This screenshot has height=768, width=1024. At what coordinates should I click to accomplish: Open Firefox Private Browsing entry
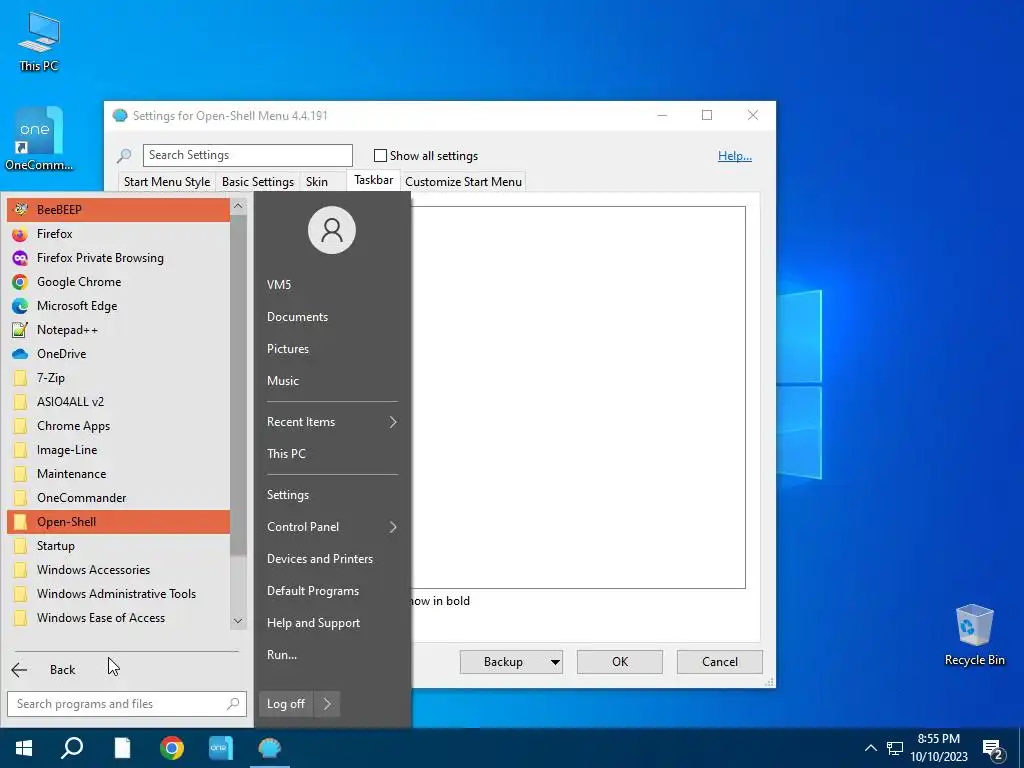pyautogui.click(x=118, y=258)
